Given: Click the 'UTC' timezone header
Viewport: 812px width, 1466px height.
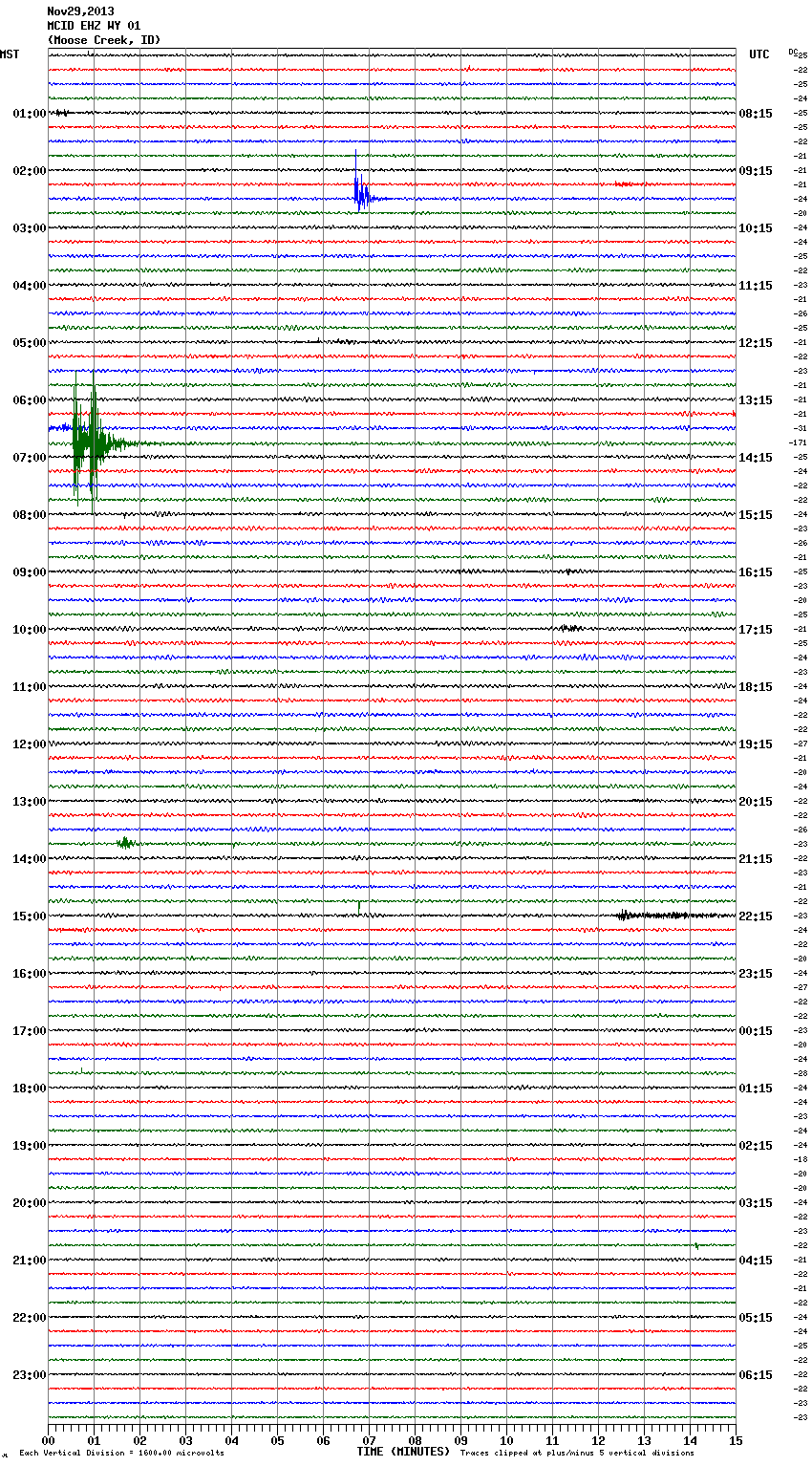Looking at the screenshot, I should tap(759, 54).
